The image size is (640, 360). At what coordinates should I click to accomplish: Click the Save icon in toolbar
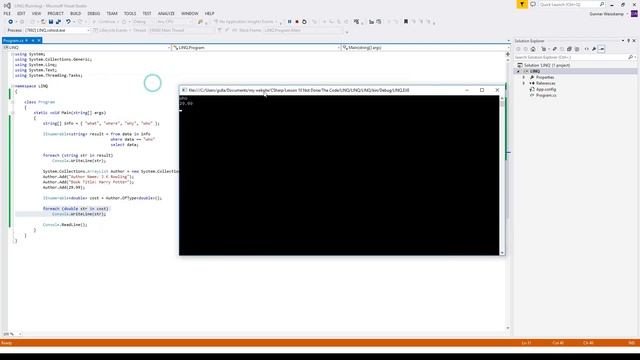(x=51, y=22)
